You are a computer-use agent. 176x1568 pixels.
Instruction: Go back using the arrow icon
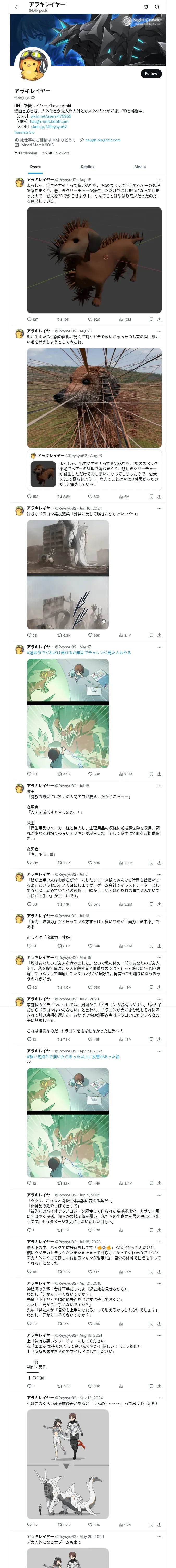point(16,7)
